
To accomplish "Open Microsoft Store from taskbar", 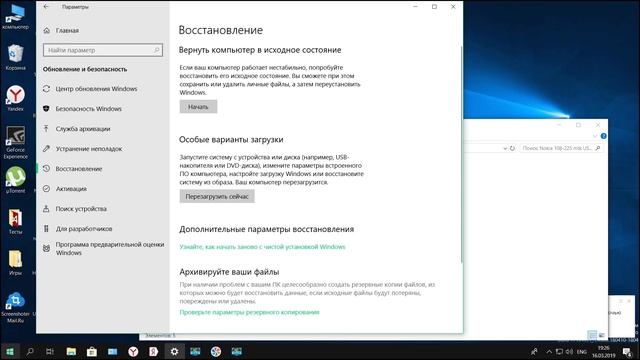I will point(92,351).
